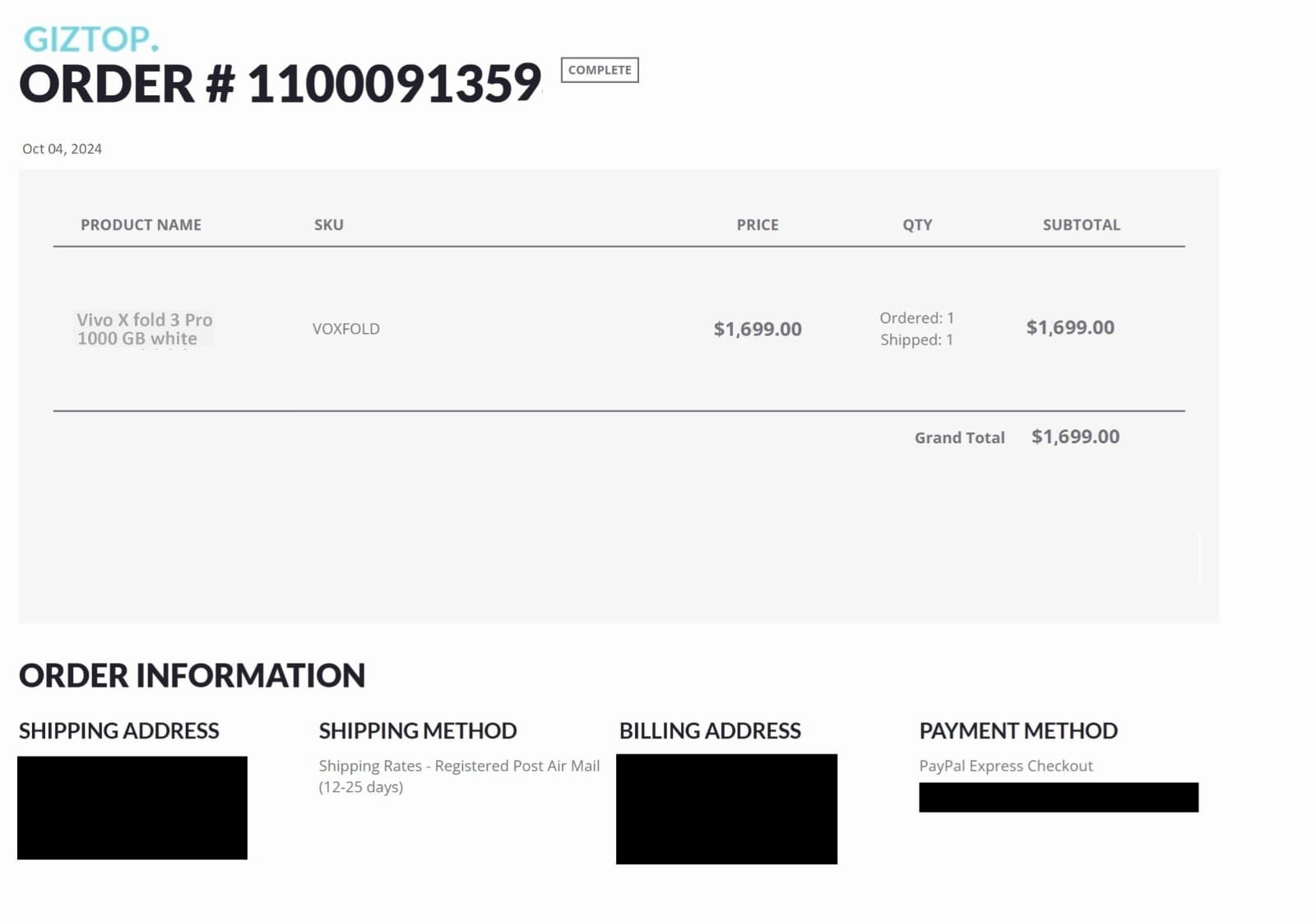This screenshot has width=1316, height=922.
Task: Open the Vivo X fold 3 Pro product
Action: pyautogui.click(x=145, y=329)
